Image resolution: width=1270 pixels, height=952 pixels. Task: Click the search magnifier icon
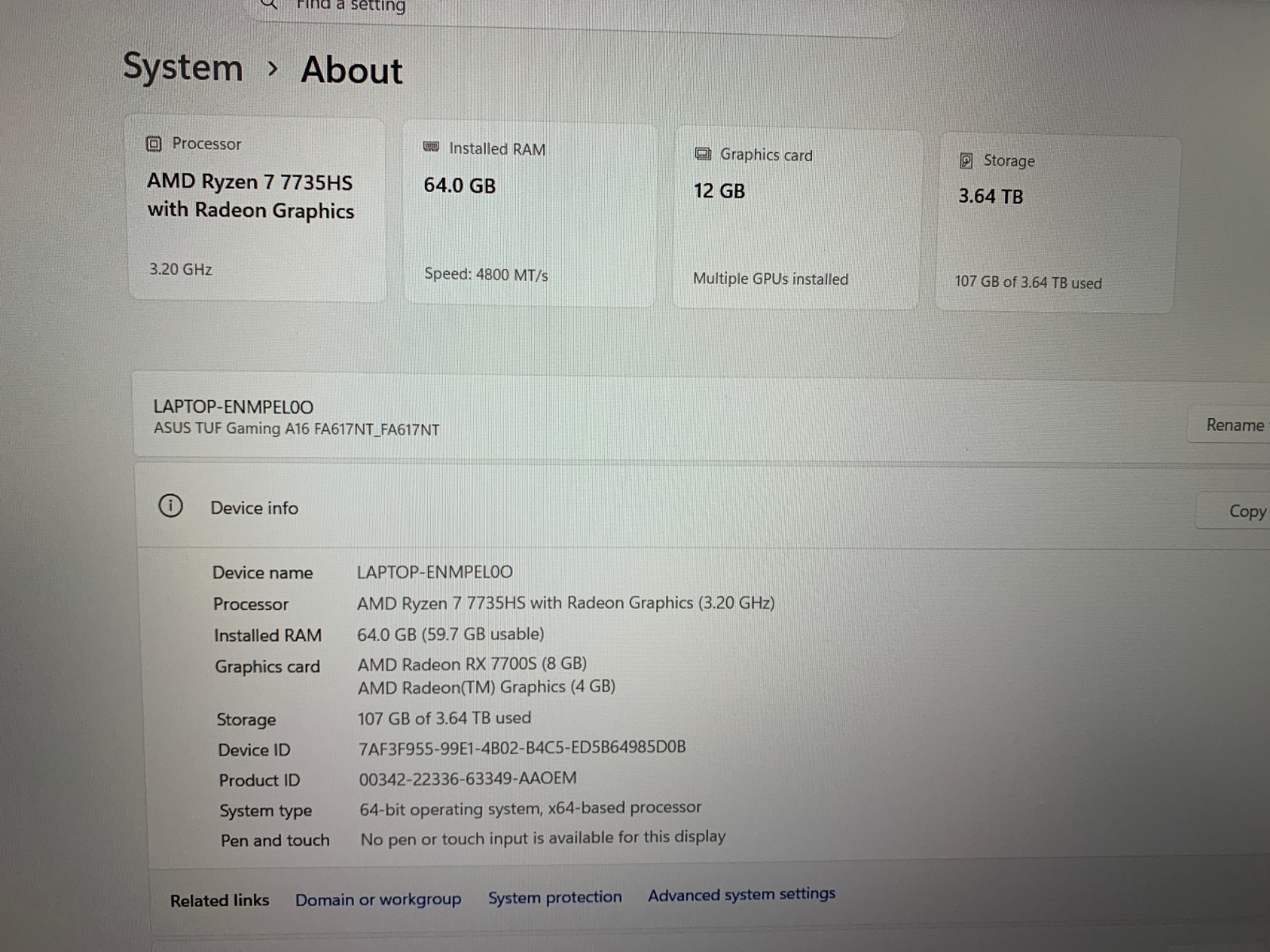click(x=270, y=5)
